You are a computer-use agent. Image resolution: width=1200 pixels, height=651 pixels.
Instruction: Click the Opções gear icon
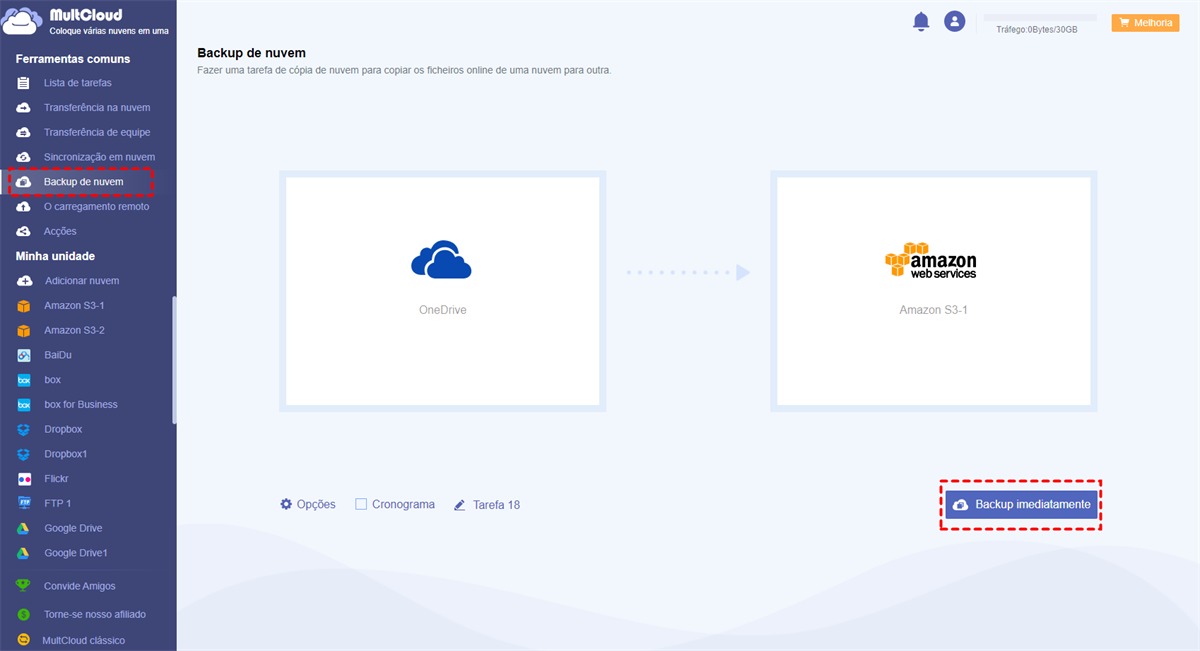tap(286, 504)
